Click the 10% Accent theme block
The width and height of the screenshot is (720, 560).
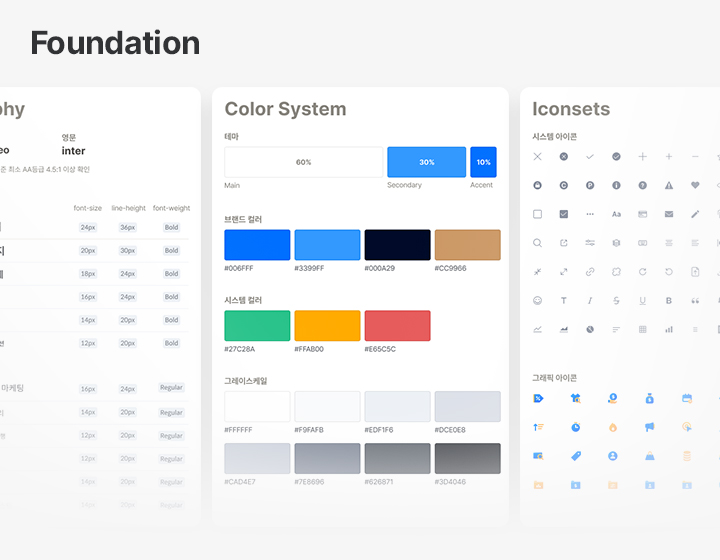[x=483, y=162]
